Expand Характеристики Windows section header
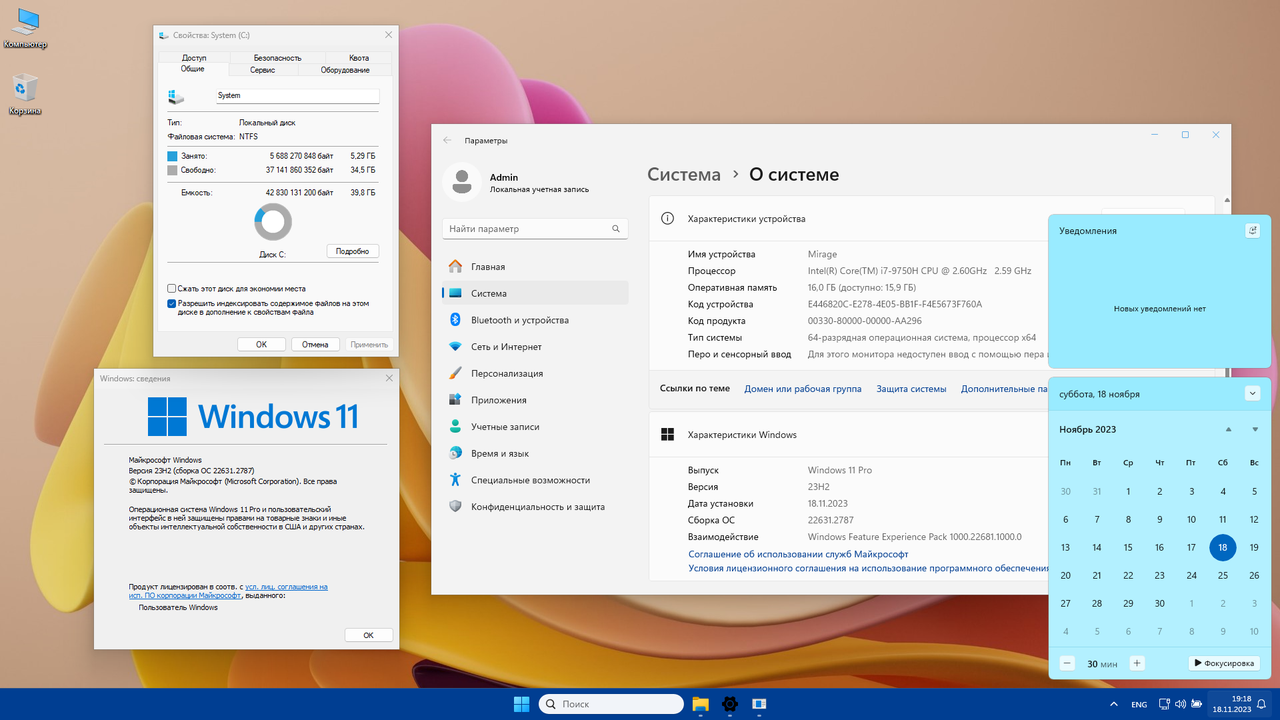 (742, 435)
